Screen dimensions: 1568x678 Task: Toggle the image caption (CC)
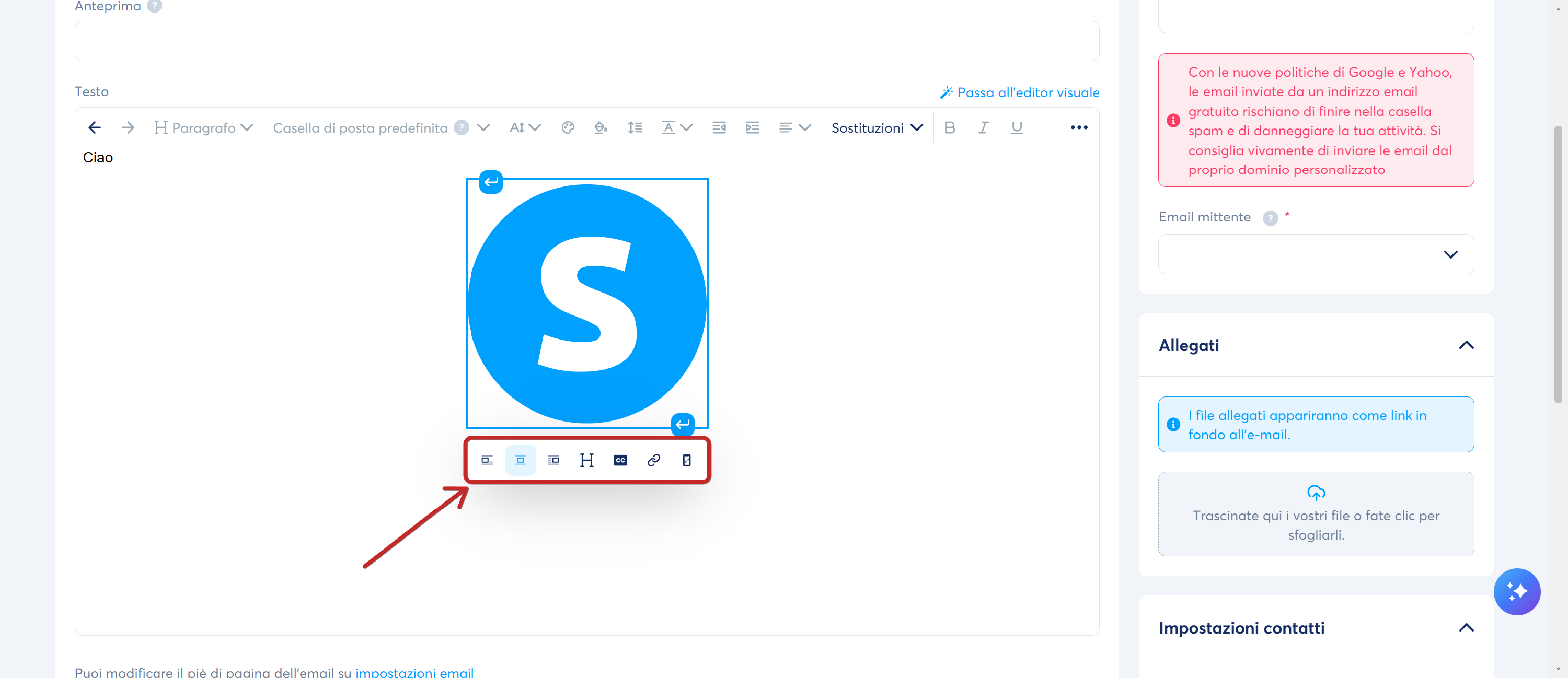[x=620, y=460]
